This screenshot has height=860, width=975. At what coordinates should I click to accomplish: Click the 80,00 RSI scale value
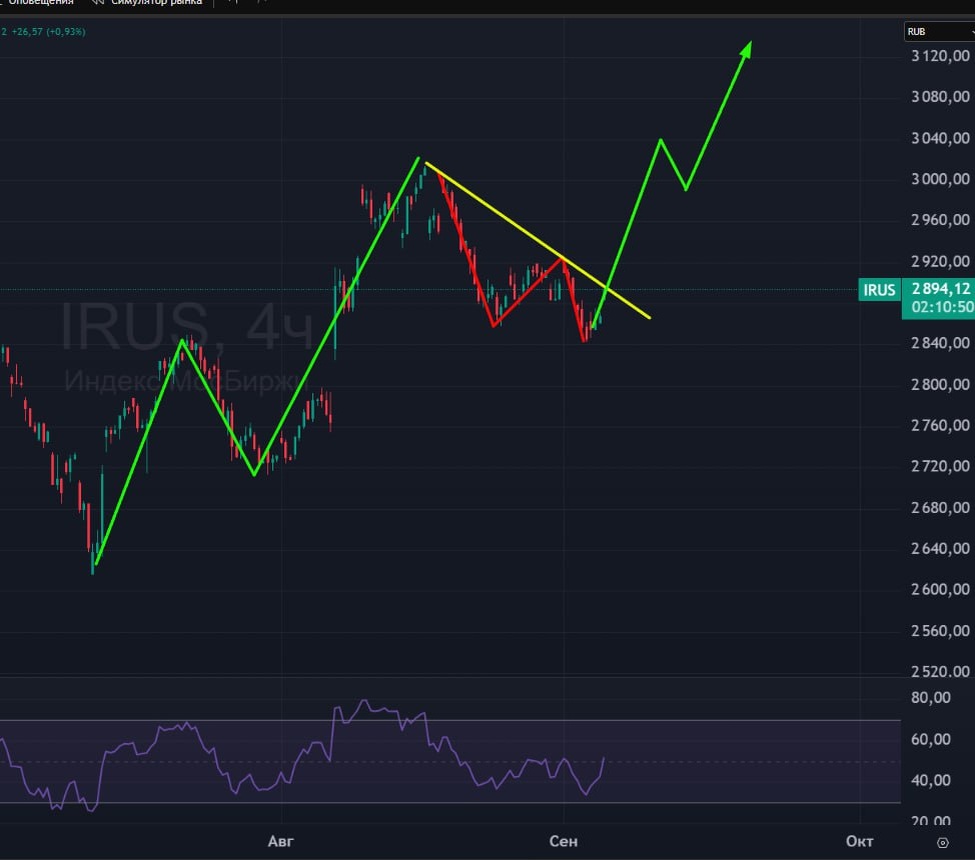(930, 698)
